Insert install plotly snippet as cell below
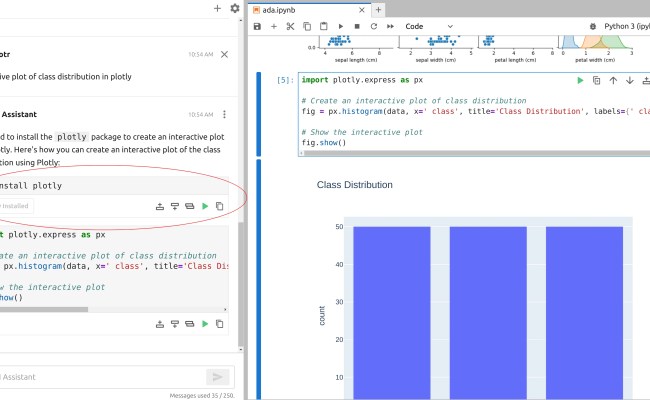The height and width of the screenshot is (400, 650). (175, 206)
